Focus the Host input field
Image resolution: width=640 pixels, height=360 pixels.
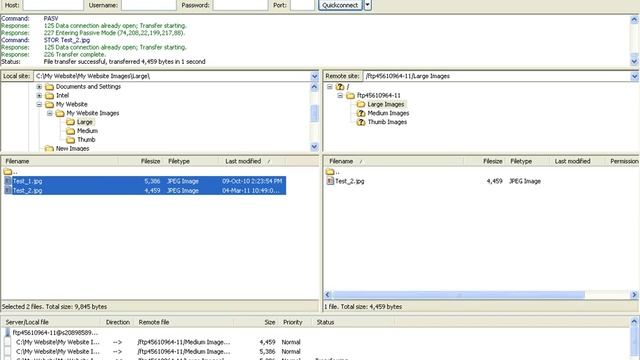click(53, 5)
